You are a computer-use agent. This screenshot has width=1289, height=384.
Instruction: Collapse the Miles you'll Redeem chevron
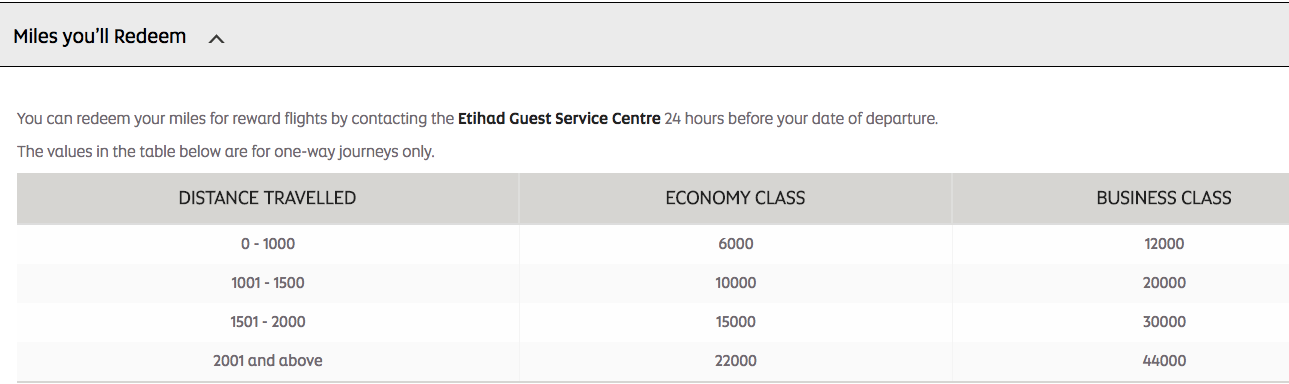point(217,38)
